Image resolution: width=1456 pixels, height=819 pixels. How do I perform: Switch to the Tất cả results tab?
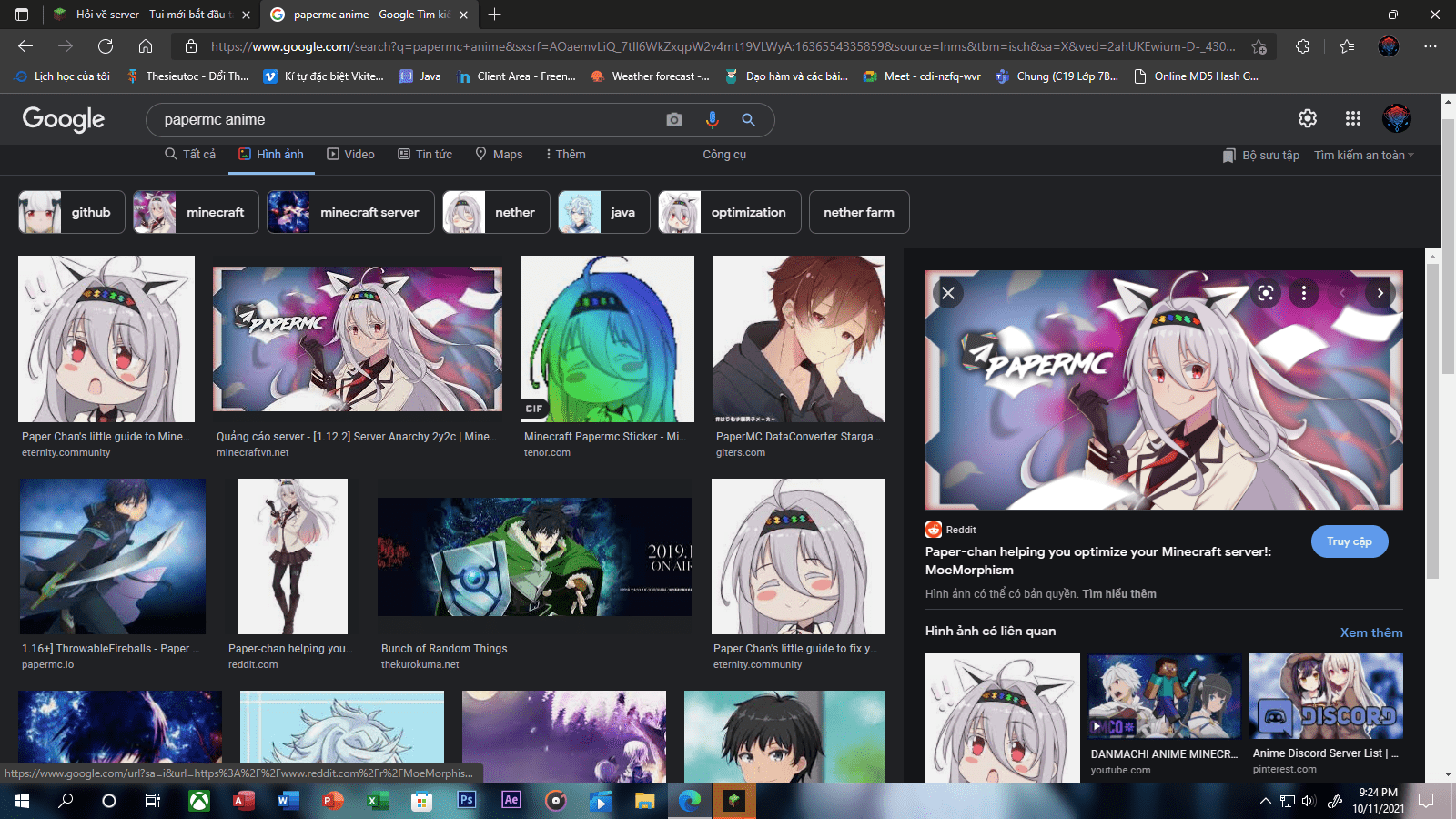pyautogui.click(x=190, y=155)
